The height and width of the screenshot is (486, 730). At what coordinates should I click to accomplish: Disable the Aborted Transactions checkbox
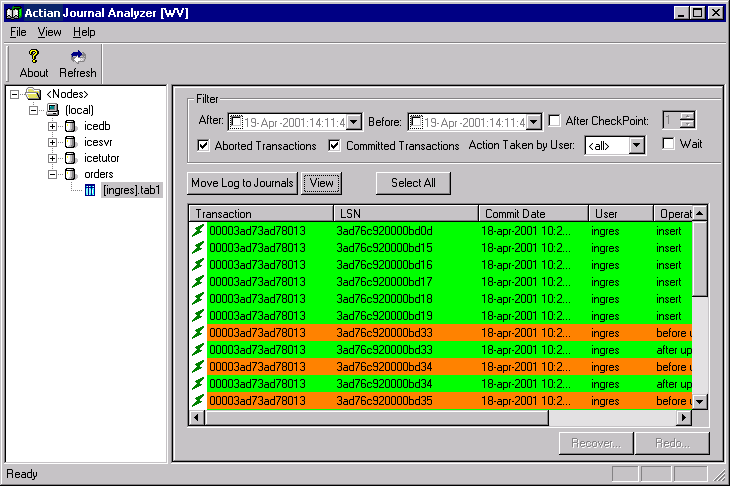pyautogui.click(x=204, y=146)
